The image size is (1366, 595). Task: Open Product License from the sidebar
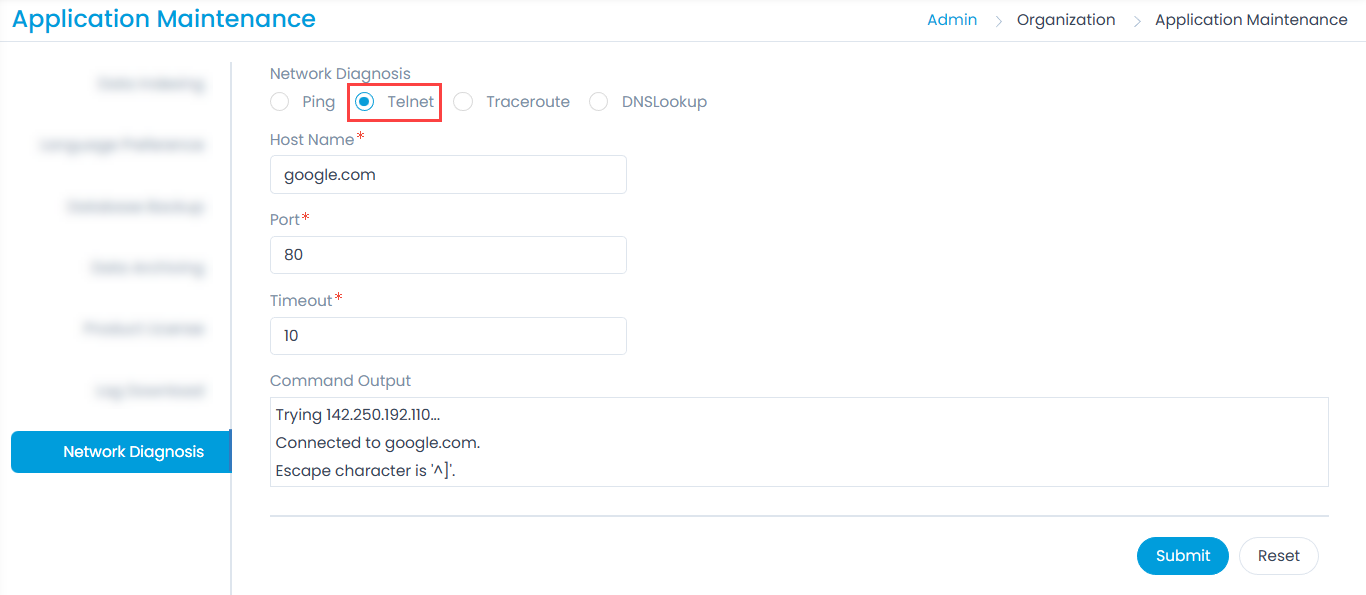[x=143, y=329]
